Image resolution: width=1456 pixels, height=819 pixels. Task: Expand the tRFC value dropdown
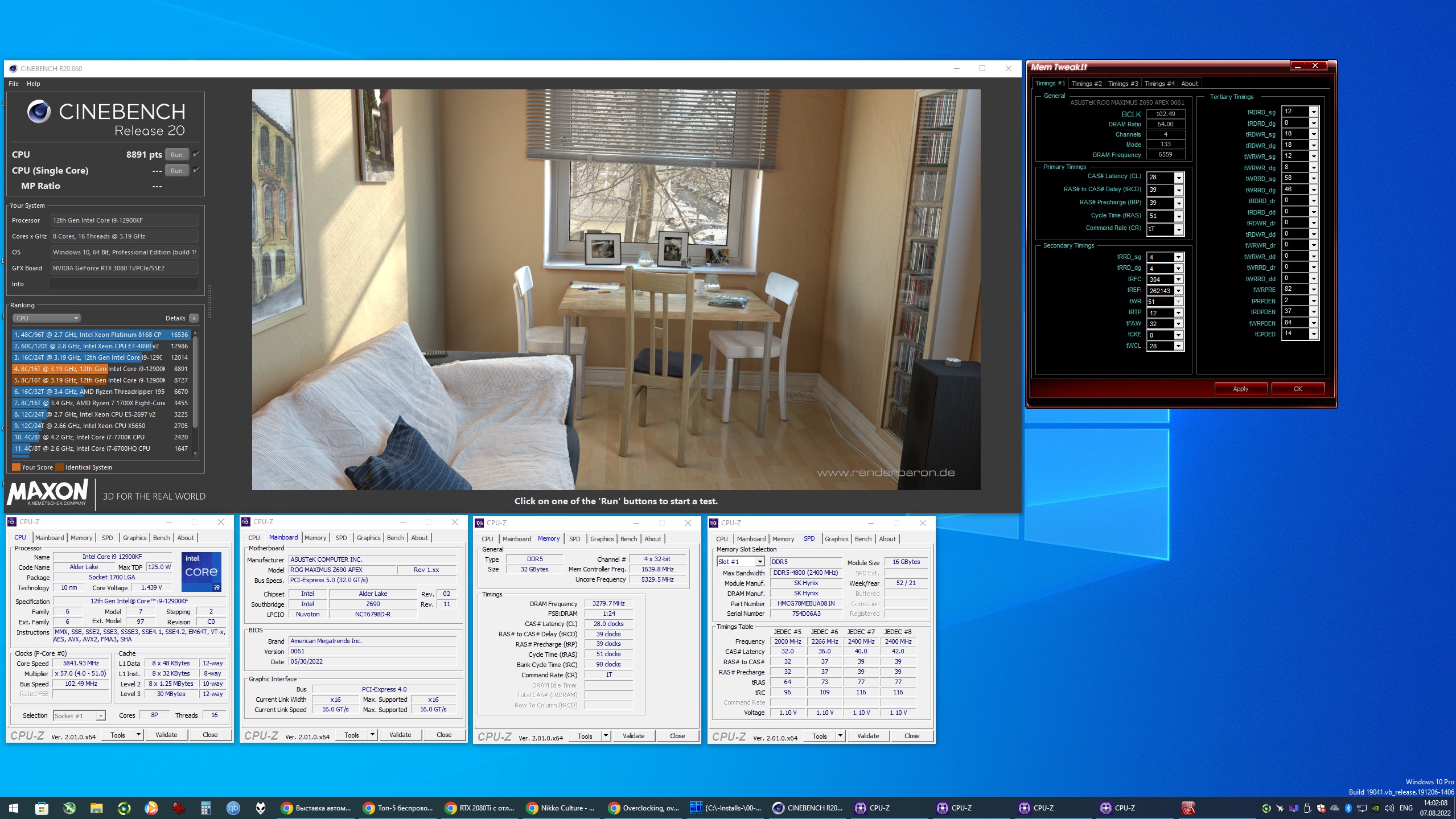pyautogui.click(x=1178, y=279)
